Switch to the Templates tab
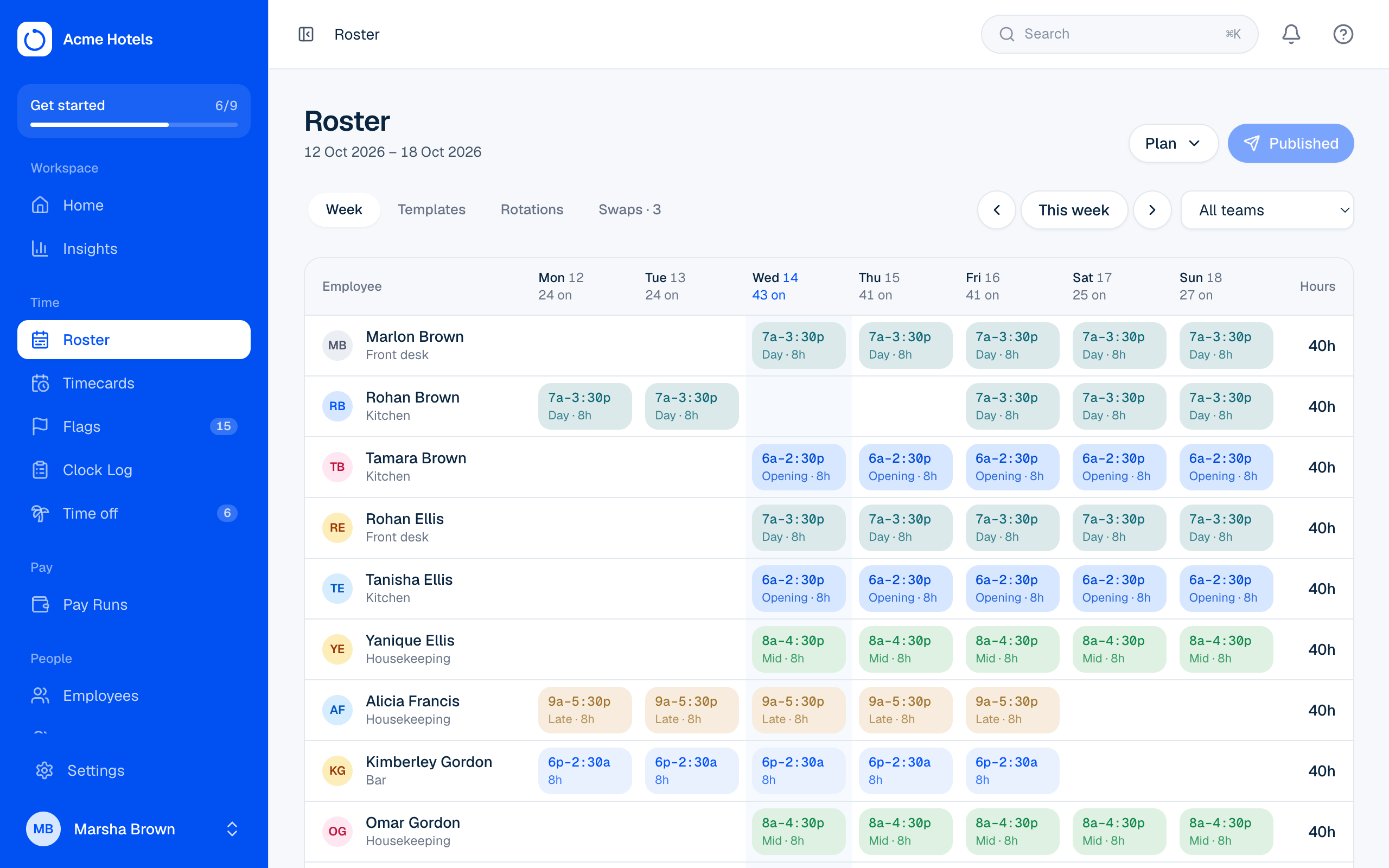 432,209
